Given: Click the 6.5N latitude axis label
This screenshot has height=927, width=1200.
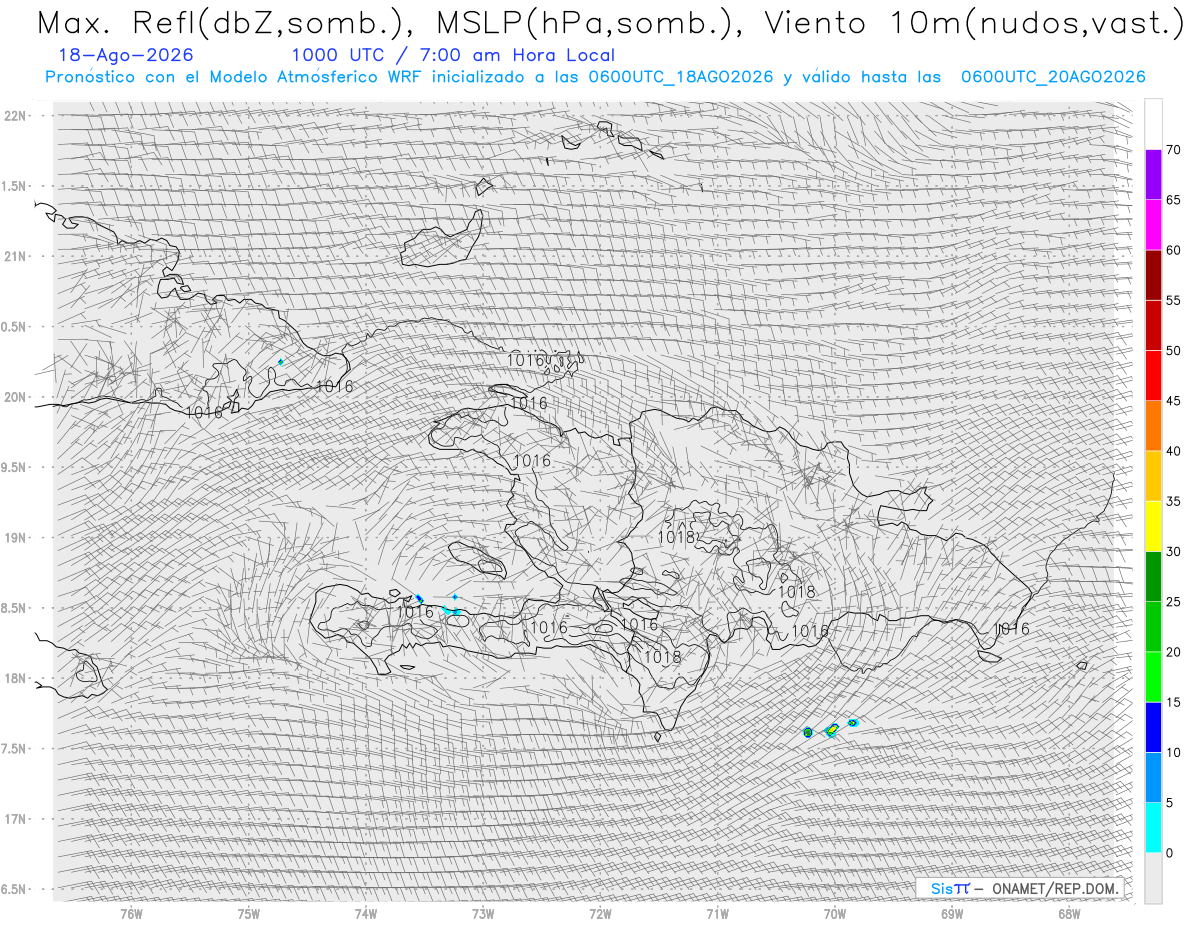Looking at the screenshot, I should (x=15, y=889).
